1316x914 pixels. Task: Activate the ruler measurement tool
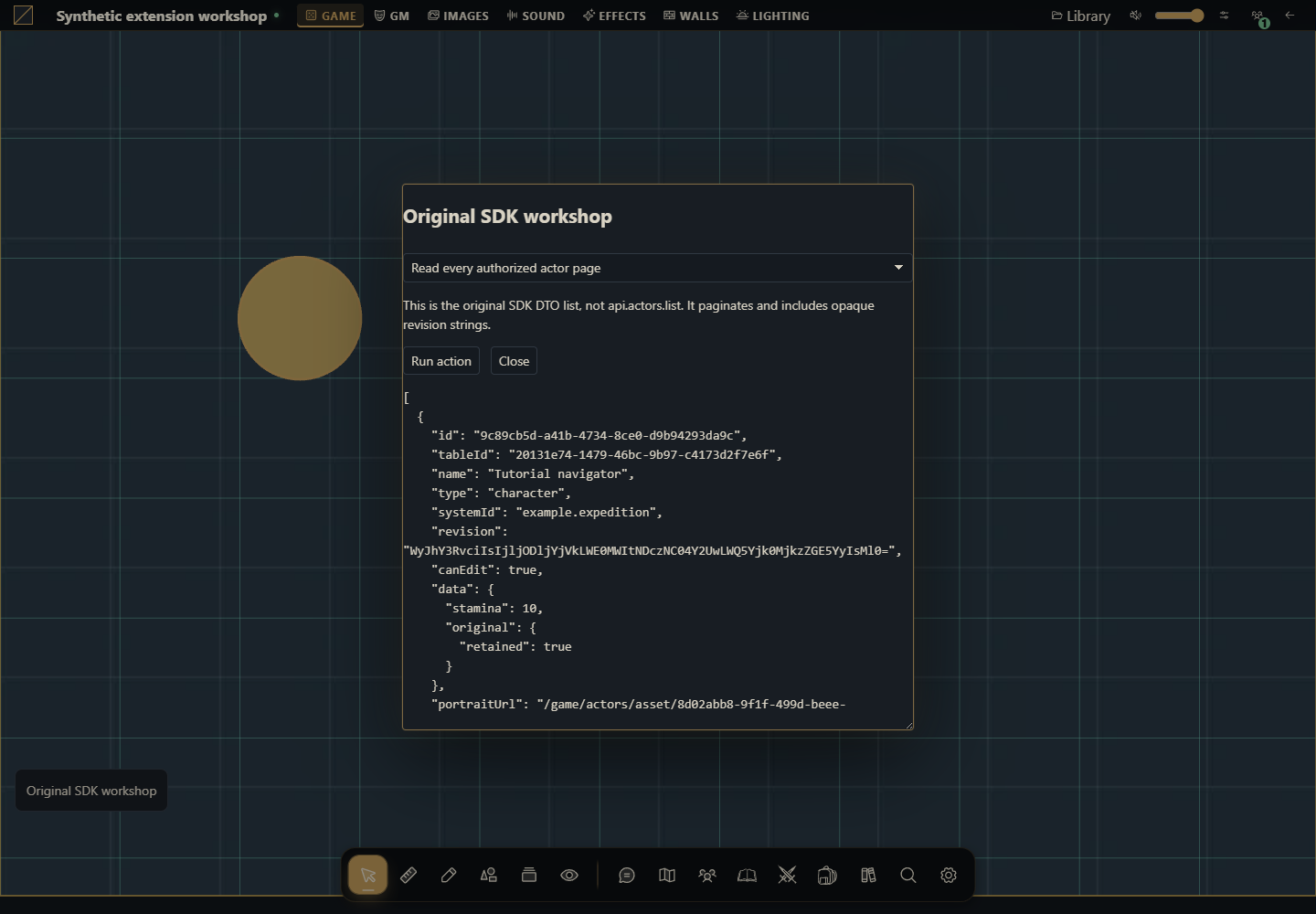pyautogui.click(x=409, y=876)
